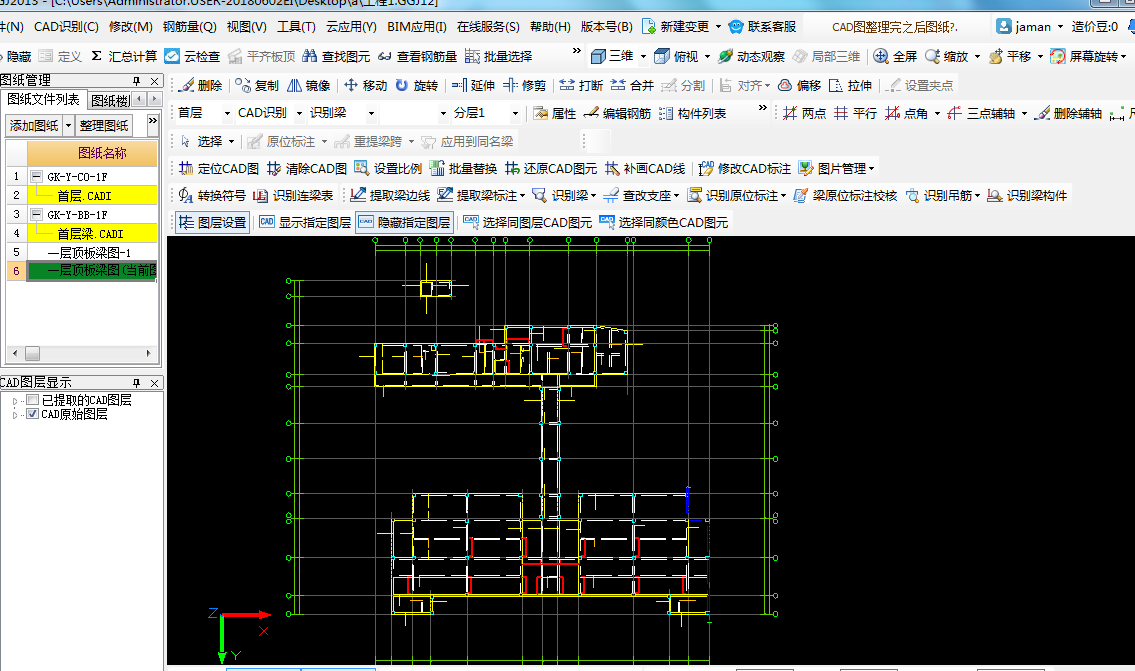This screenshot has height=671, width=1135.
Task: Click 批量替换 batch replace
Action: [x=463, y=169]
